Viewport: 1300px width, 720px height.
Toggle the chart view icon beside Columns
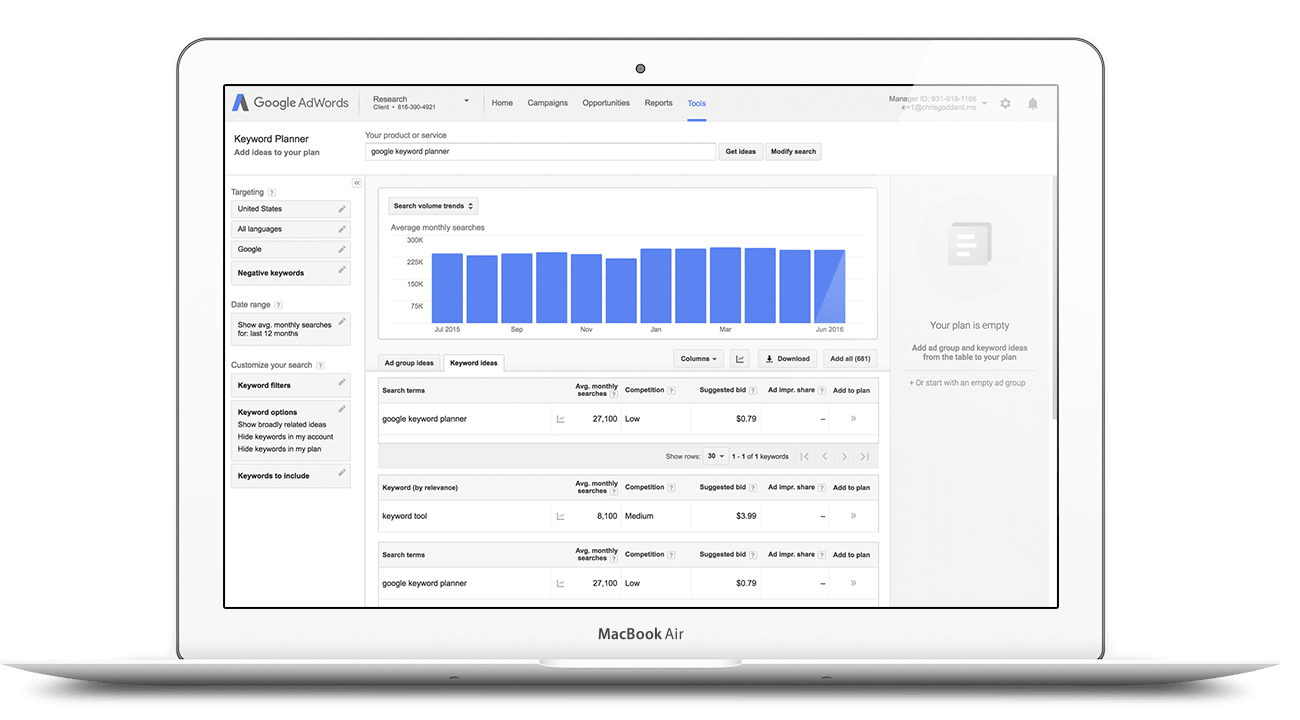[740, 359]
